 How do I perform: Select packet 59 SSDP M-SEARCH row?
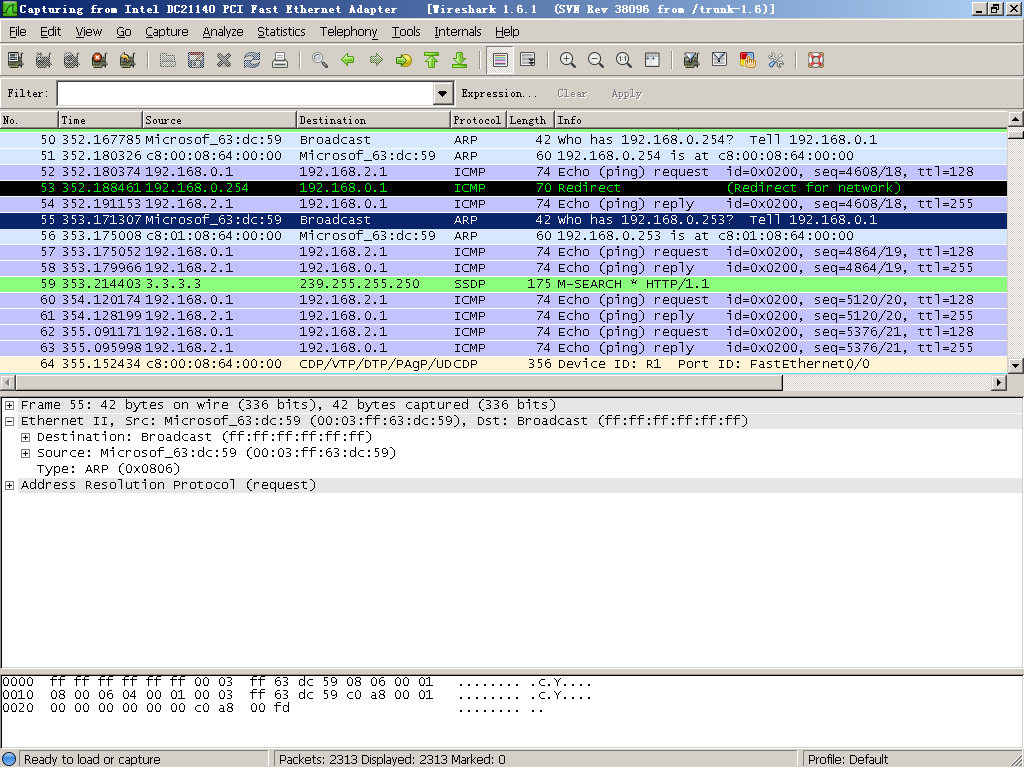[504, 284]
